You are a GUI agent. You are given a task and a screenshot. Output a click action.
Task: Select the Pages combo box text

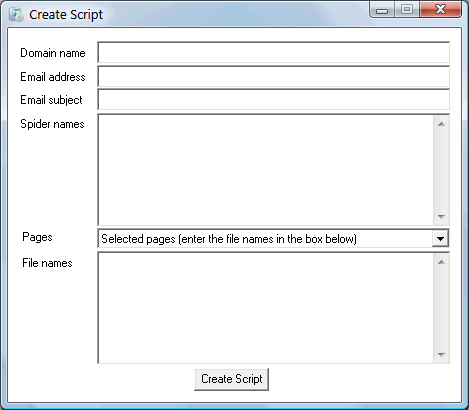[x=229, y=239]
